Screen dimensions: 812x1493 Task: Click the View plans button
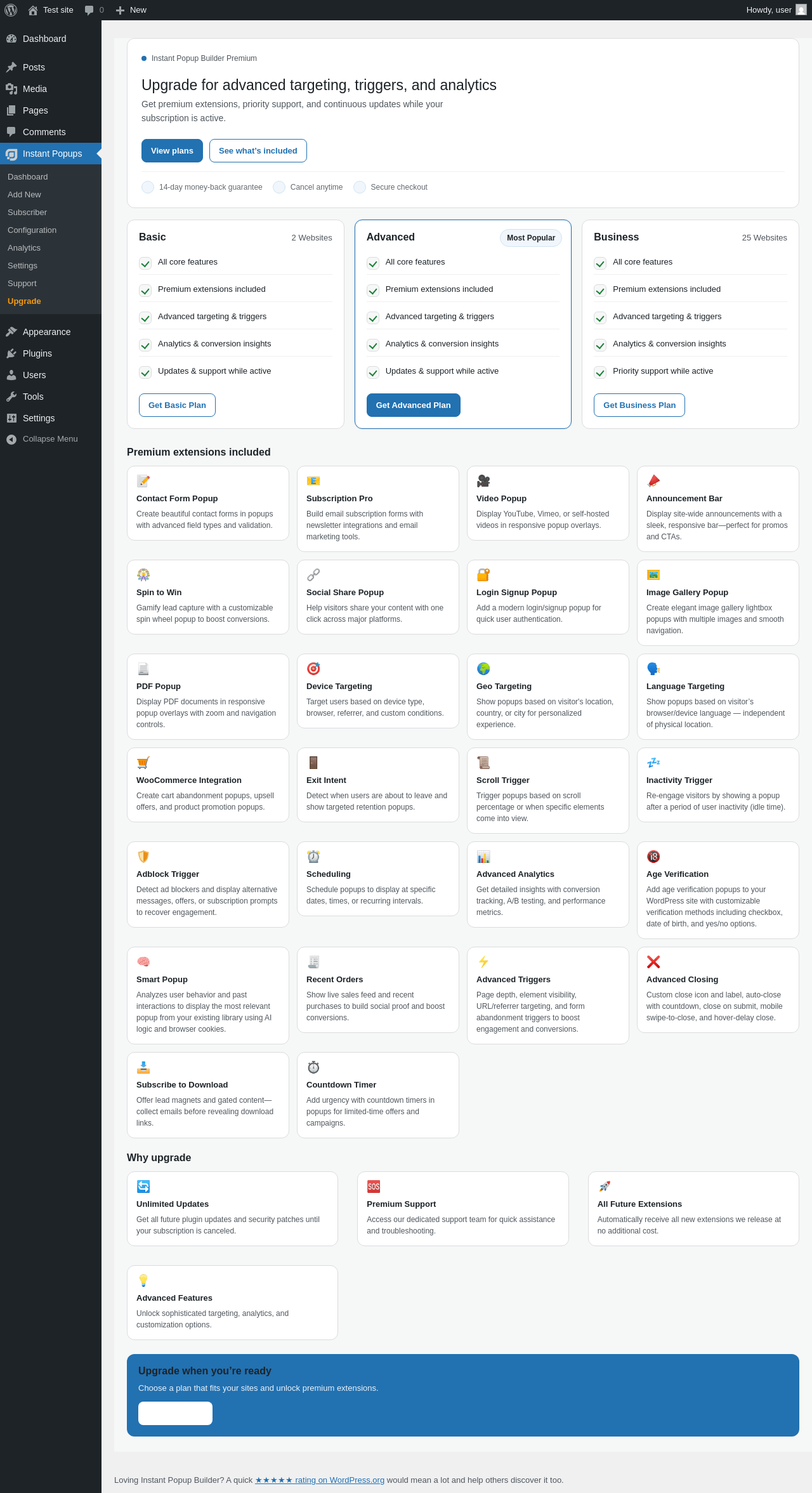(x=172, y=151)
